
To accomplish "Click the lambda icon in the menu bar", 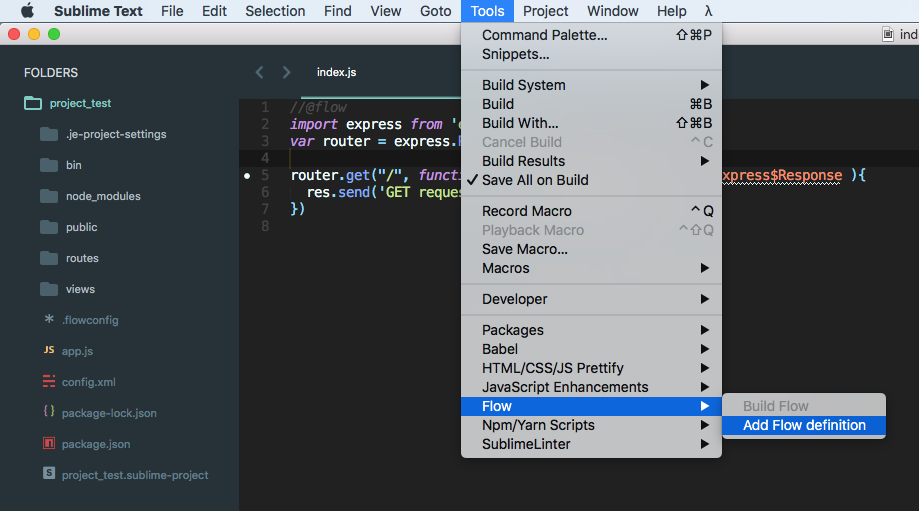I will (x=708, y=11).
